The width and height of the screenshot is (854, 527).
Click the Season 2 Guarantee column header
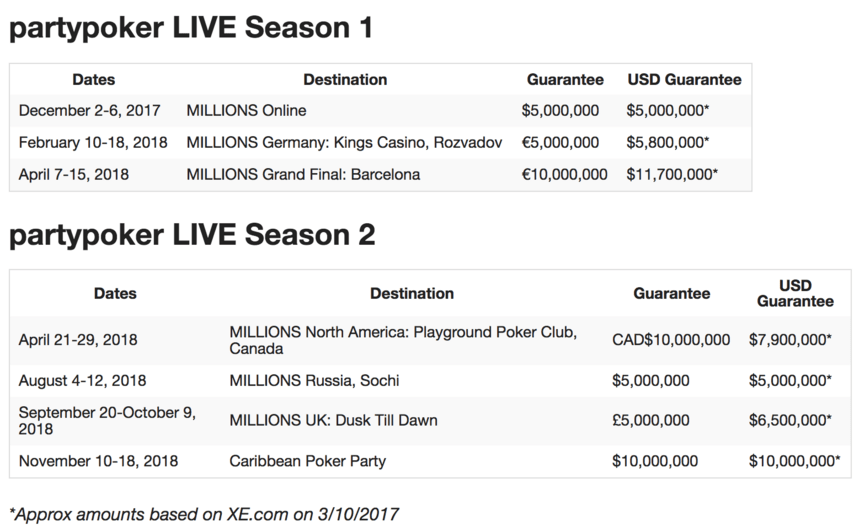[x=672, y=293]
